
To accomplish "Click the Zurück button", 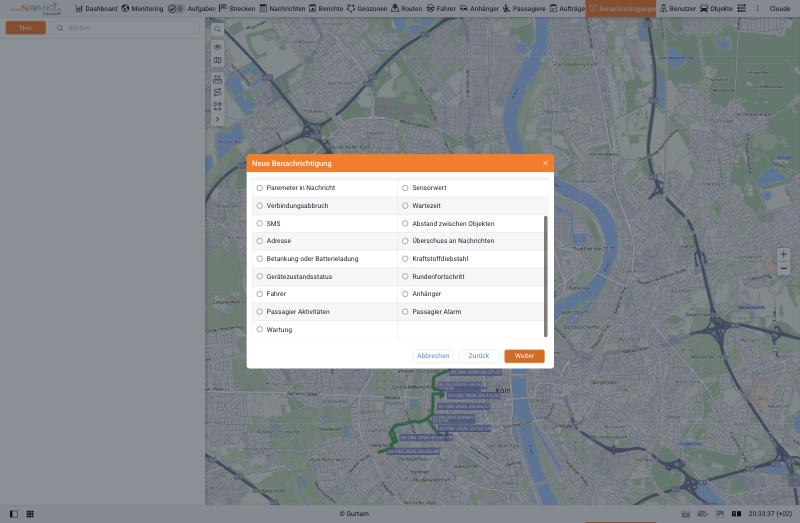I will point(479,356).
